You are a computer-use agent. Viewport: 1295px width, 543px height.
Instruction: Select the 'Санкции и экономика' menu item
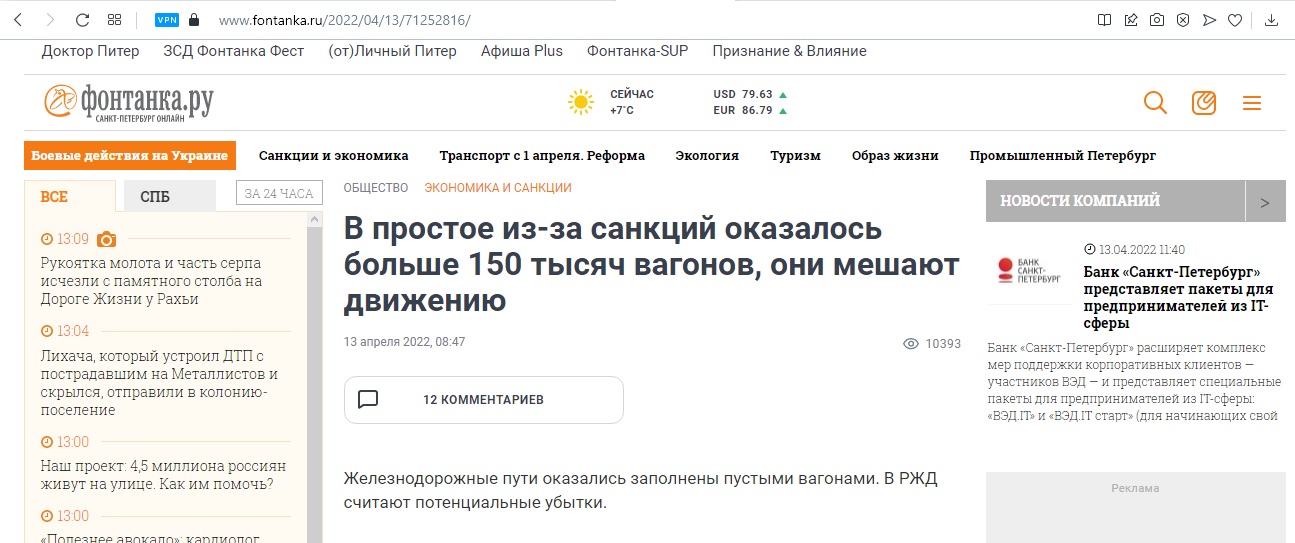[x=333, y=156]
